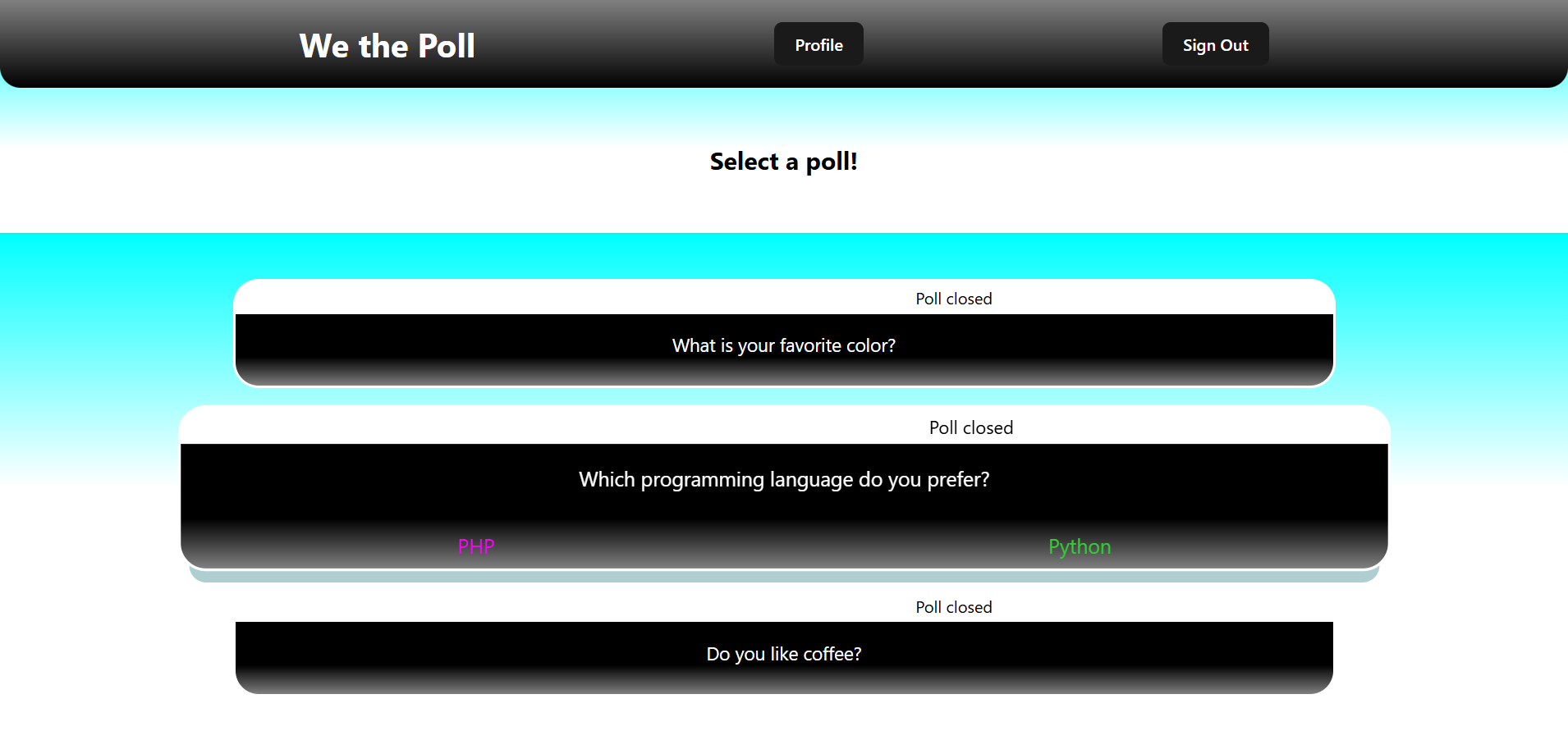
Task: Click the We the Poll site title
Action: (x=387, y=46)
